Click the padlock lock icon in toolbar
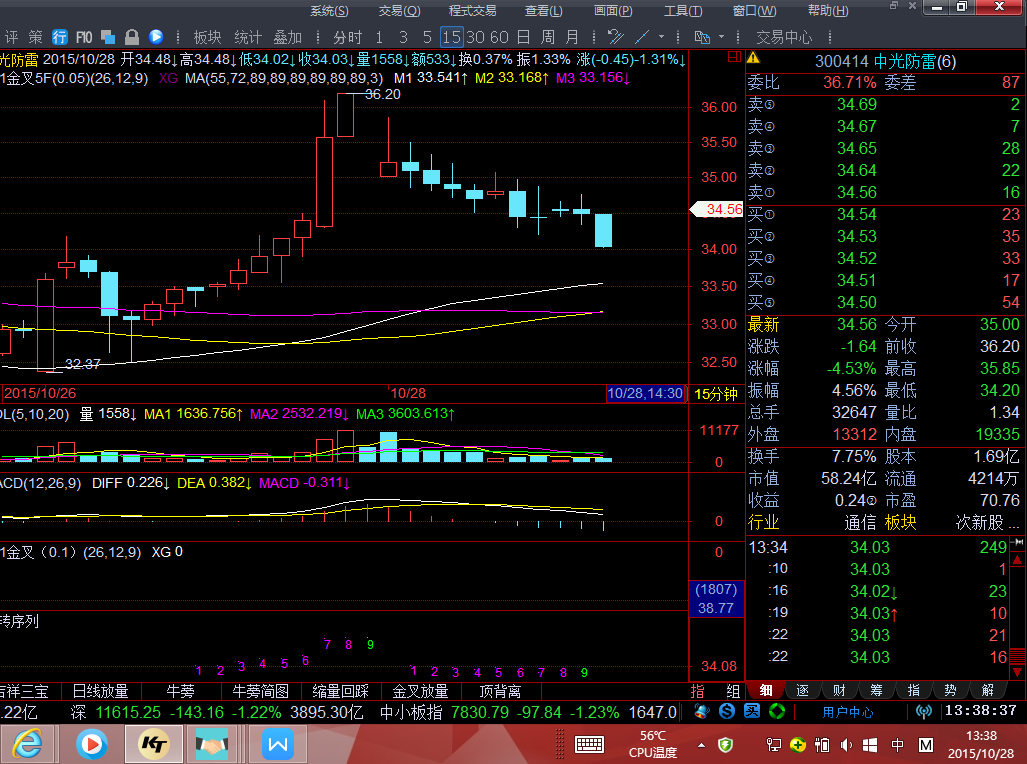The height and width of the screenshot is (764, 1027). point(132,37)
